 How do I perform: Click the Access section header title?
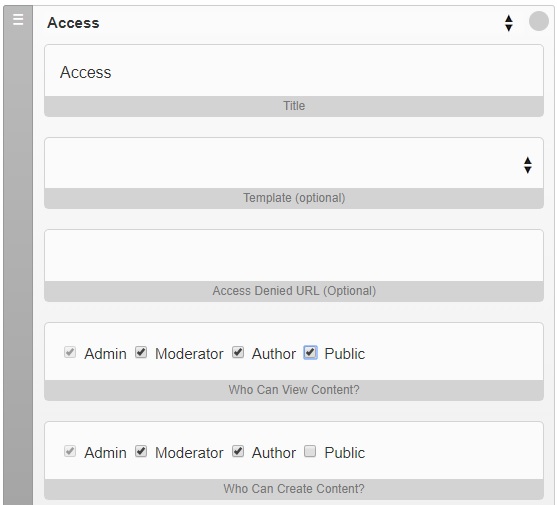[73, 23]
